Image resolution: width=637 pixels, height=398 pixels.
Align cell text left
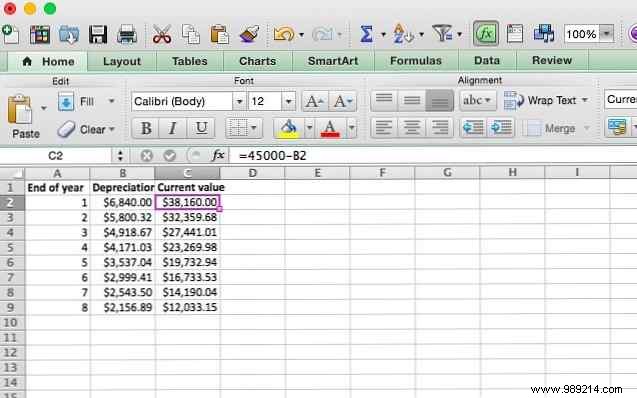(384, 128)
